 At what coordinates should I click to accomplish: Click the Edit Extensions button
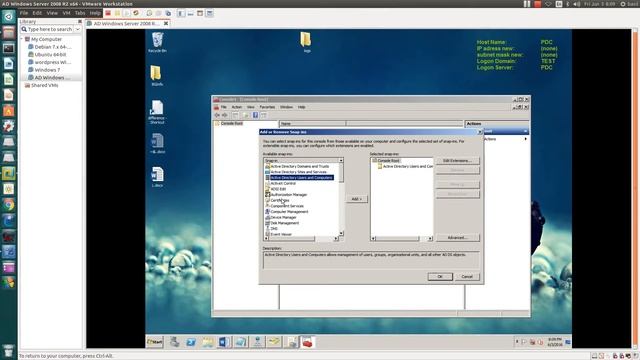coord(458,161)
